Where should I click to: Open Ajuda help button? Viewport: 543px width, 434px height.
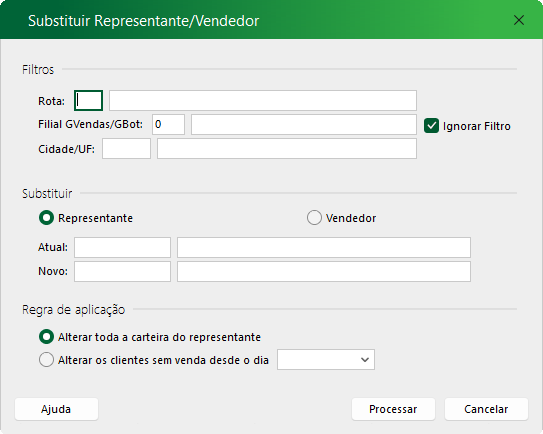[56, 409]
